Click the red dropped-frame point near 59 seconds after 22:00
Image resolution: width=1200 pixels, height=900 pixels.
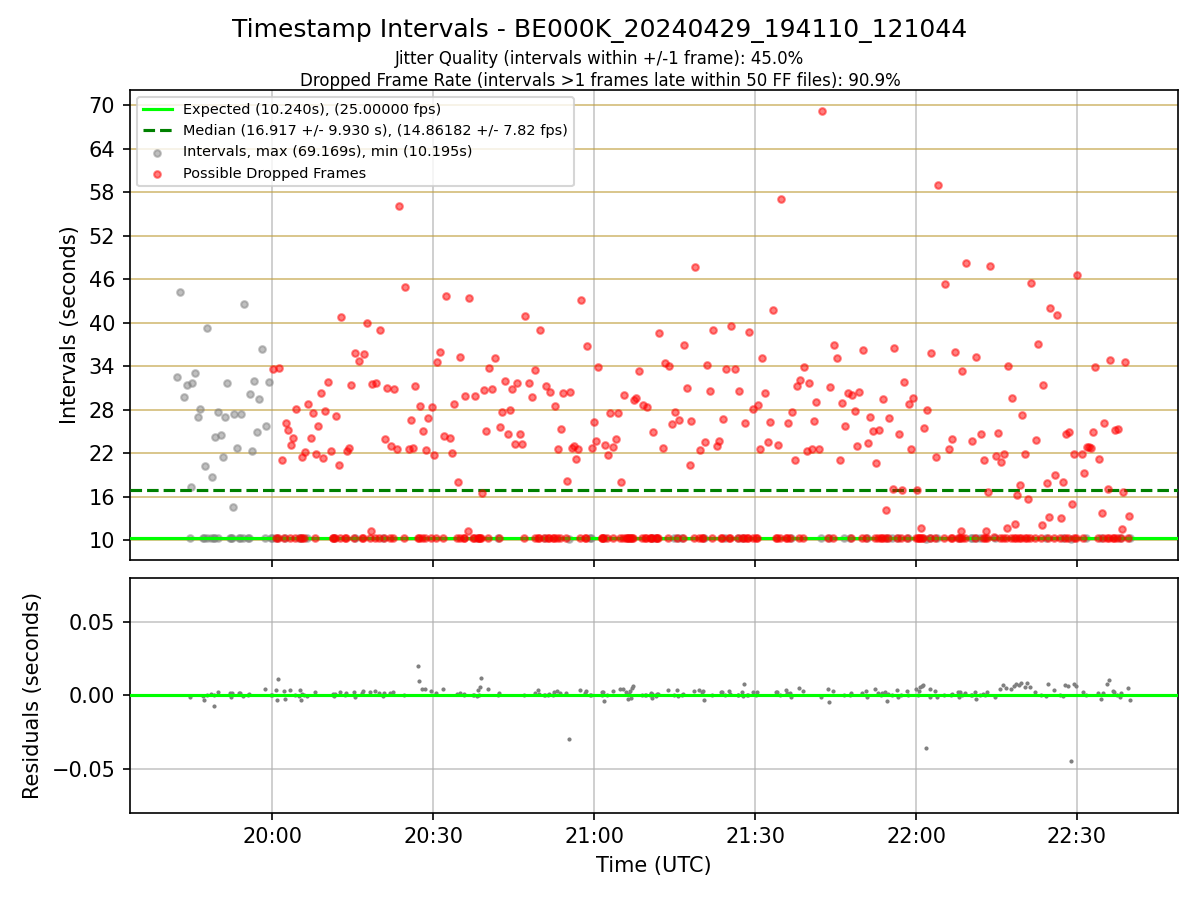click(938, 185)
